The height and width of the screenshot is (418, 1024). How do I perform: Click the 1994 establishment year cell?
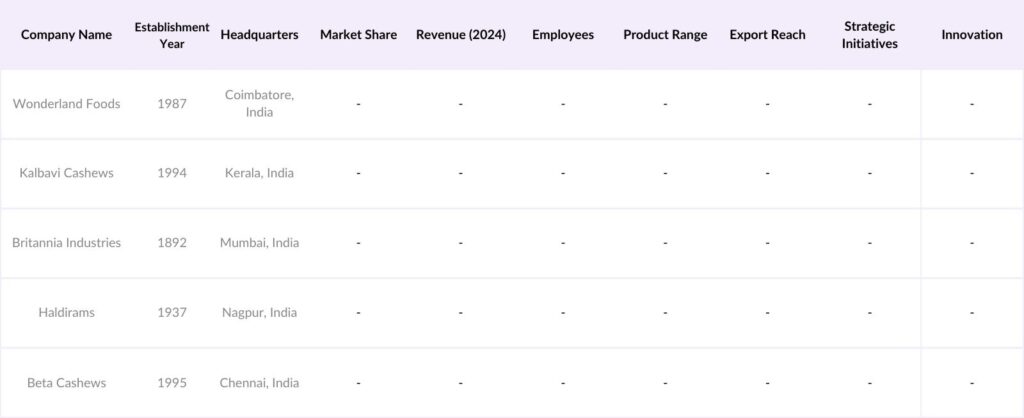pyautogui.click(x=172, y=173)
